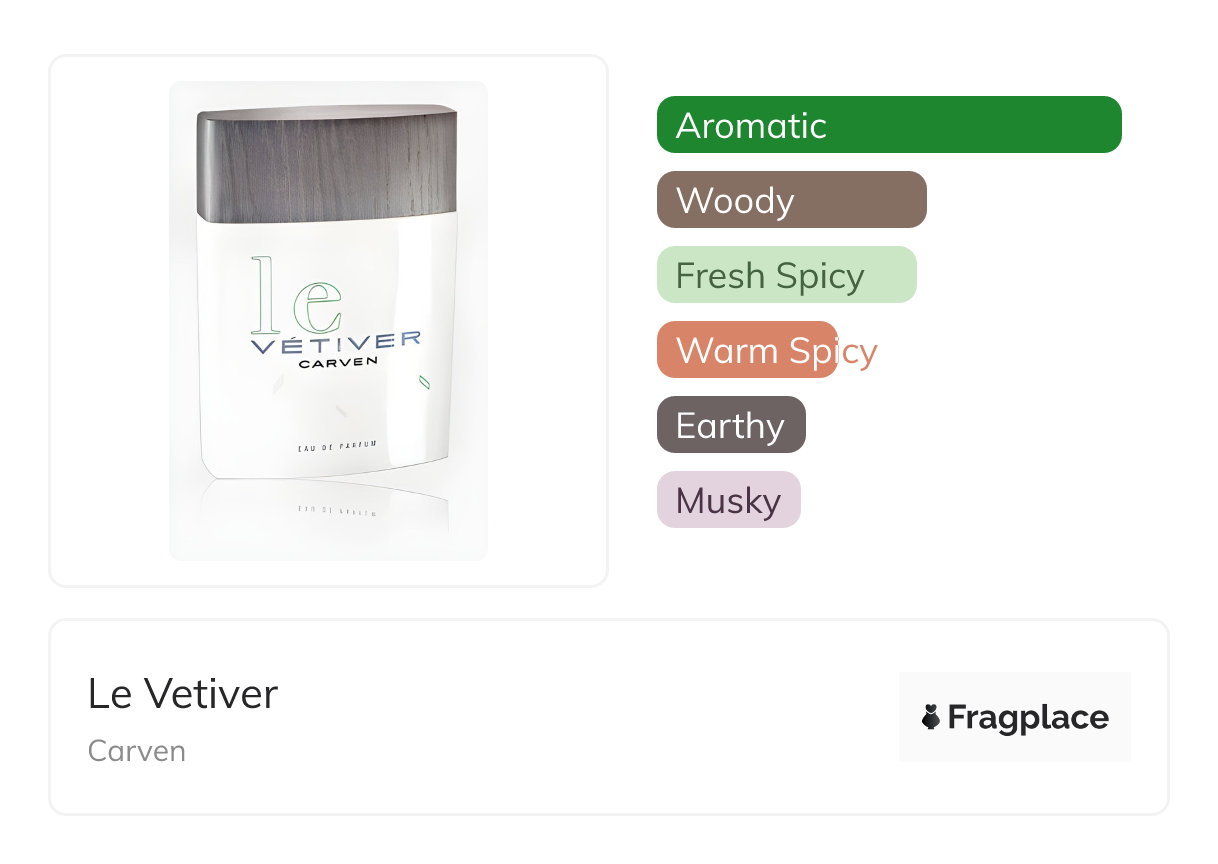Open the Le Vetiver title link
This screenshot has height=864, width=1218.
pos(183,693)
